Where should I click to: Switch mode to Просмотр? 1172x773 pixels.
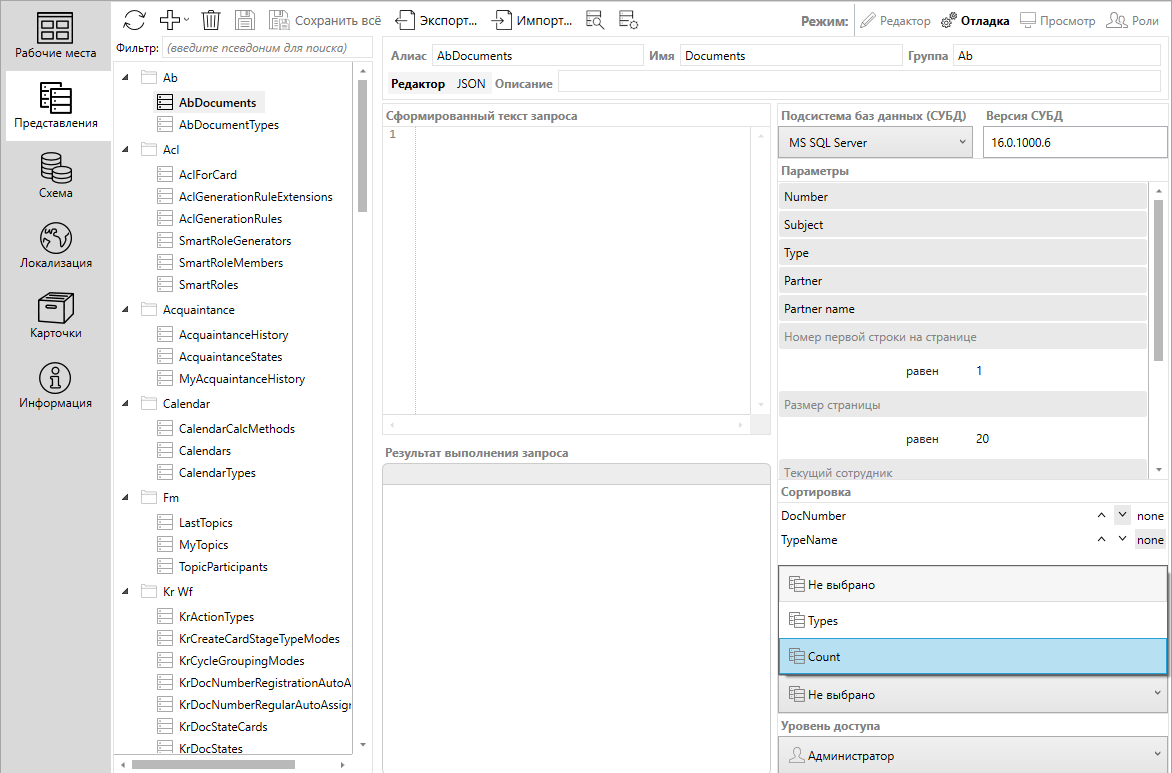click(x=1058, y=21)
